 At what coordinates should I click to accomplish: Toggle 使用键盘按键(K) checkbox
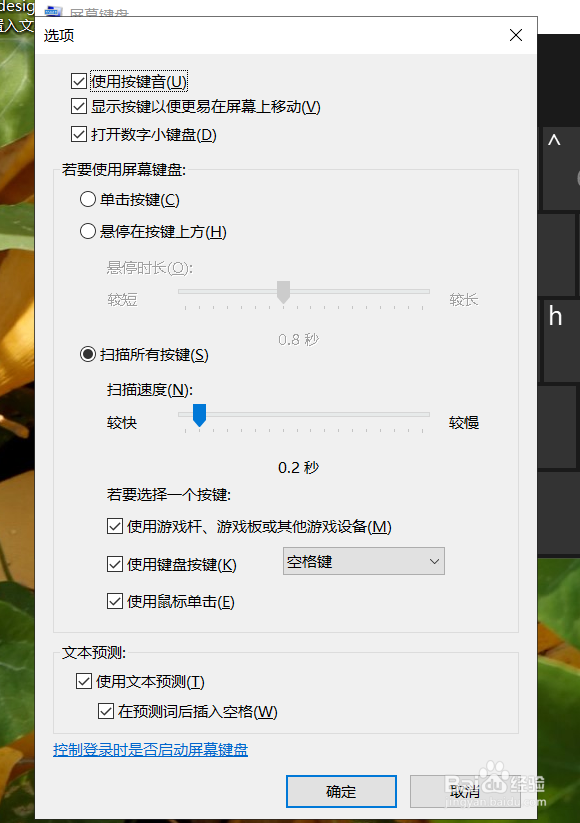(x=115, y=564)
